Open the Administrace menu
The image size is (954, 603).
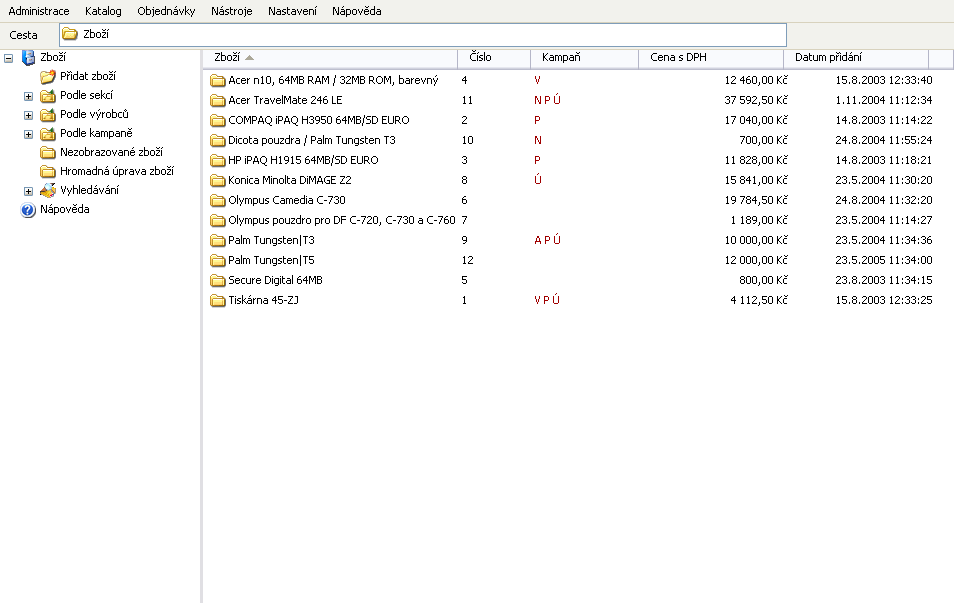click(x=39, y=11)
